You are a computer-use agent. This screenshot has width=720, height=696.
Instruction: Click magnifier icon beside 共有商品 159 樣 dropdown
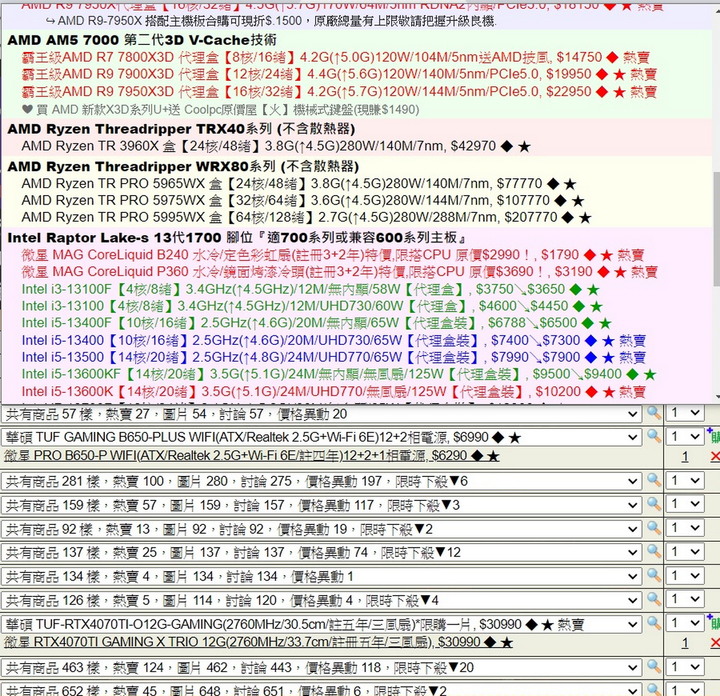[653, 504]
